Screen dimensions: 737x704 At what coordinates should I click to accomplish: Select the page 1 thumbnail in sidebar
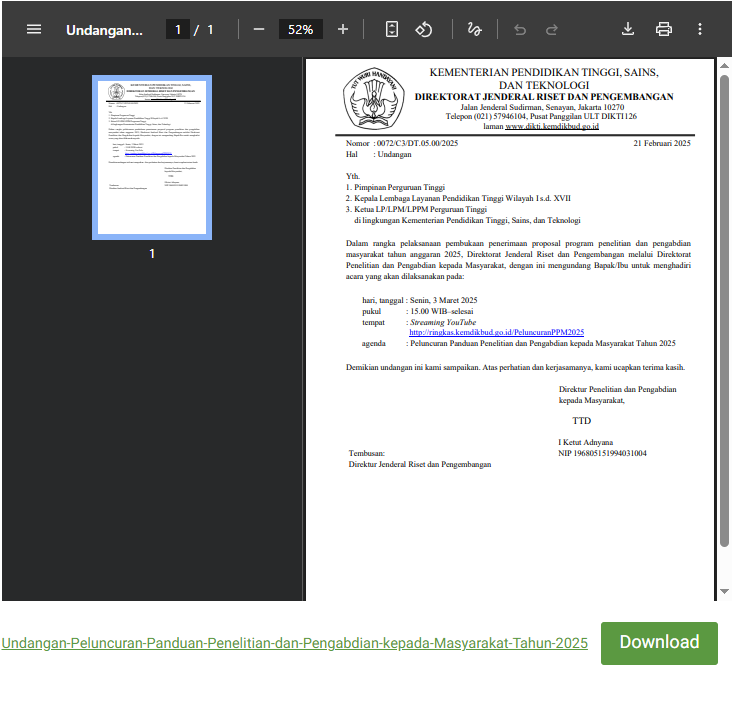click(x=152, y=158)
